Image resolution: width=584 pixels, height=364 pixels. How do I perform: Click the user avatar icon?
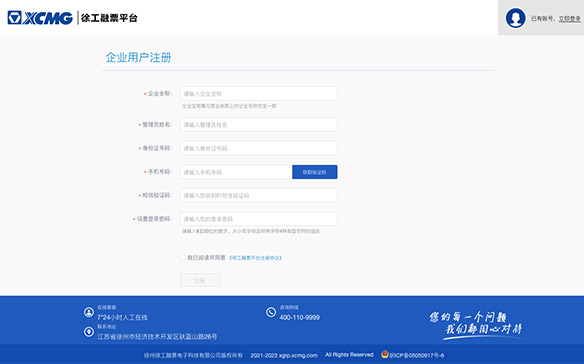pos(515,18)
